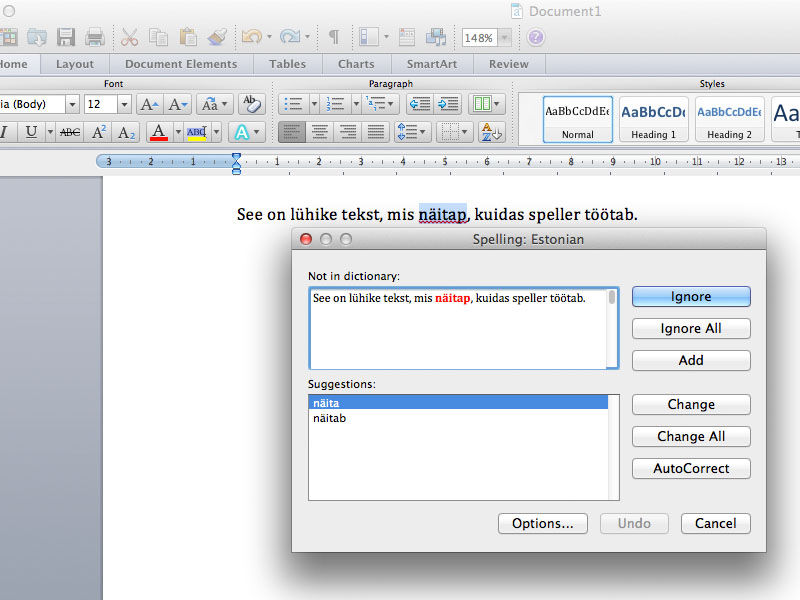The height and width of the screenshot is (600, 800).
Task: Click the Copy icon
Action: (158, 37)
